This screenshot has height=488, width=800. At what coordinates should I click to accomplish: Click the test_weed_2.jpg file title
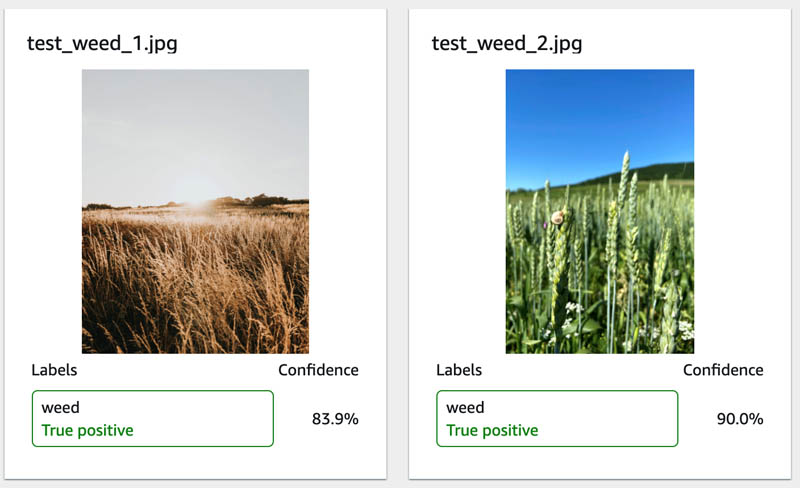click(x=507, y=44)
